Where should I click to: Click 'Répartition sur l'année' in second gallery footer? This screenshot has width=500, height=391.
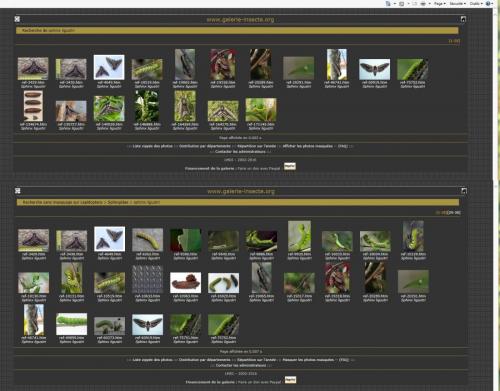pyautogui.click(x=257, y=360)
